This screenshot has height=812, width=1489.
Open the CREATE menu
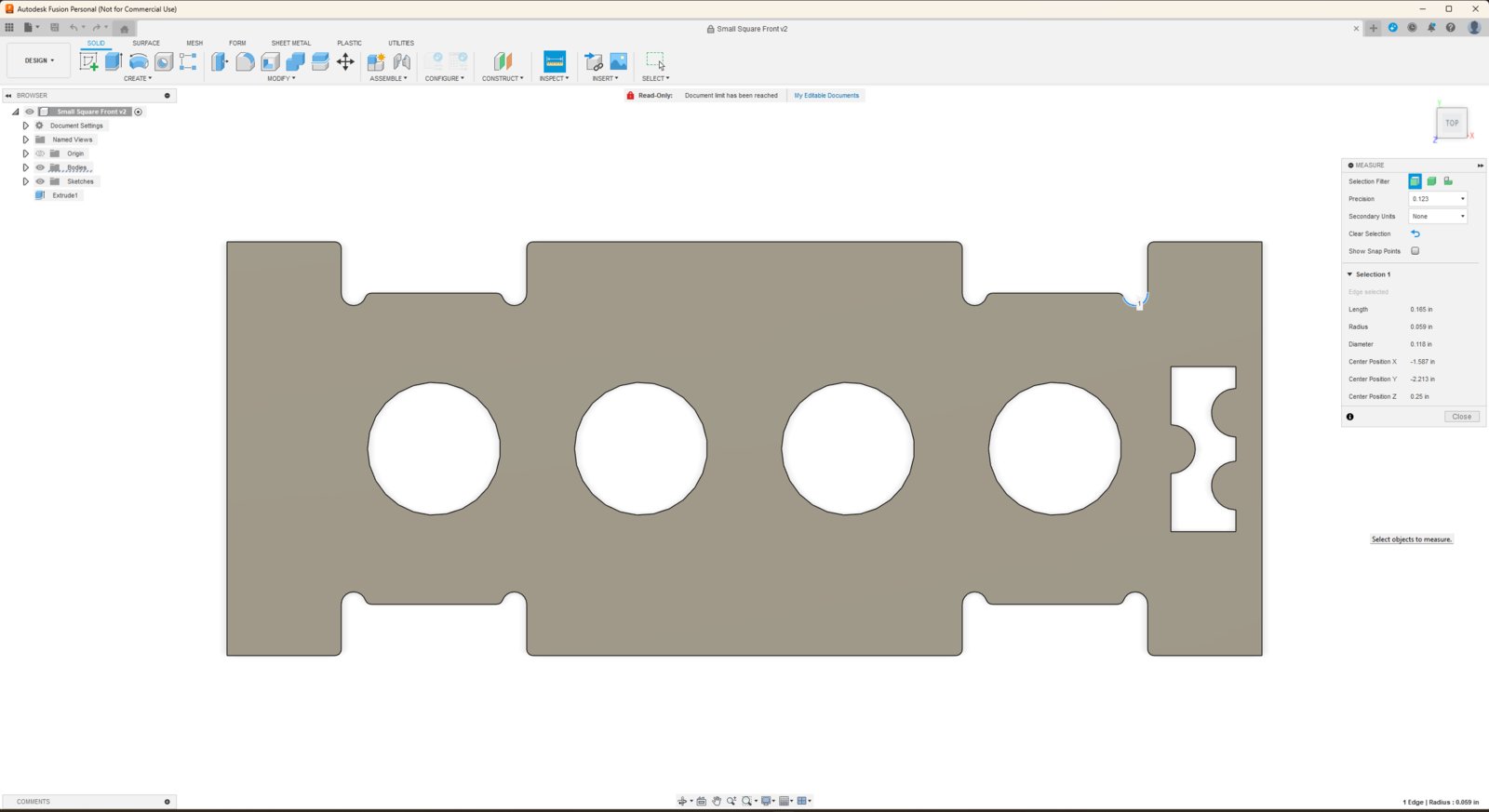138,78
